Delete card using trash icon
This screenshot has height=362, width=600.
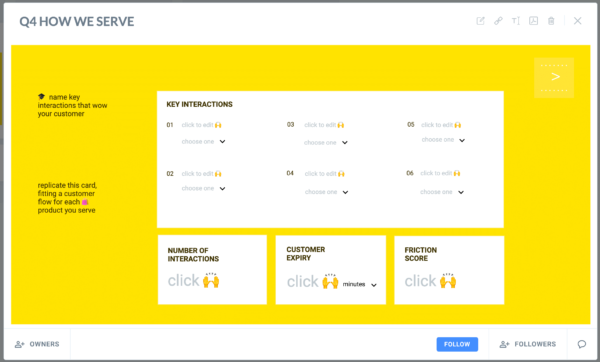tap(551, 21)
